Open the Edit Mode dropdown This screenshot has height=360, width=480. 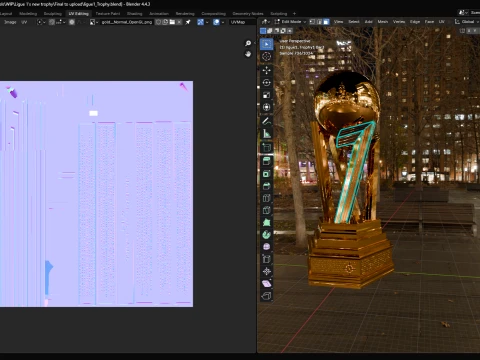click(291, 22)
